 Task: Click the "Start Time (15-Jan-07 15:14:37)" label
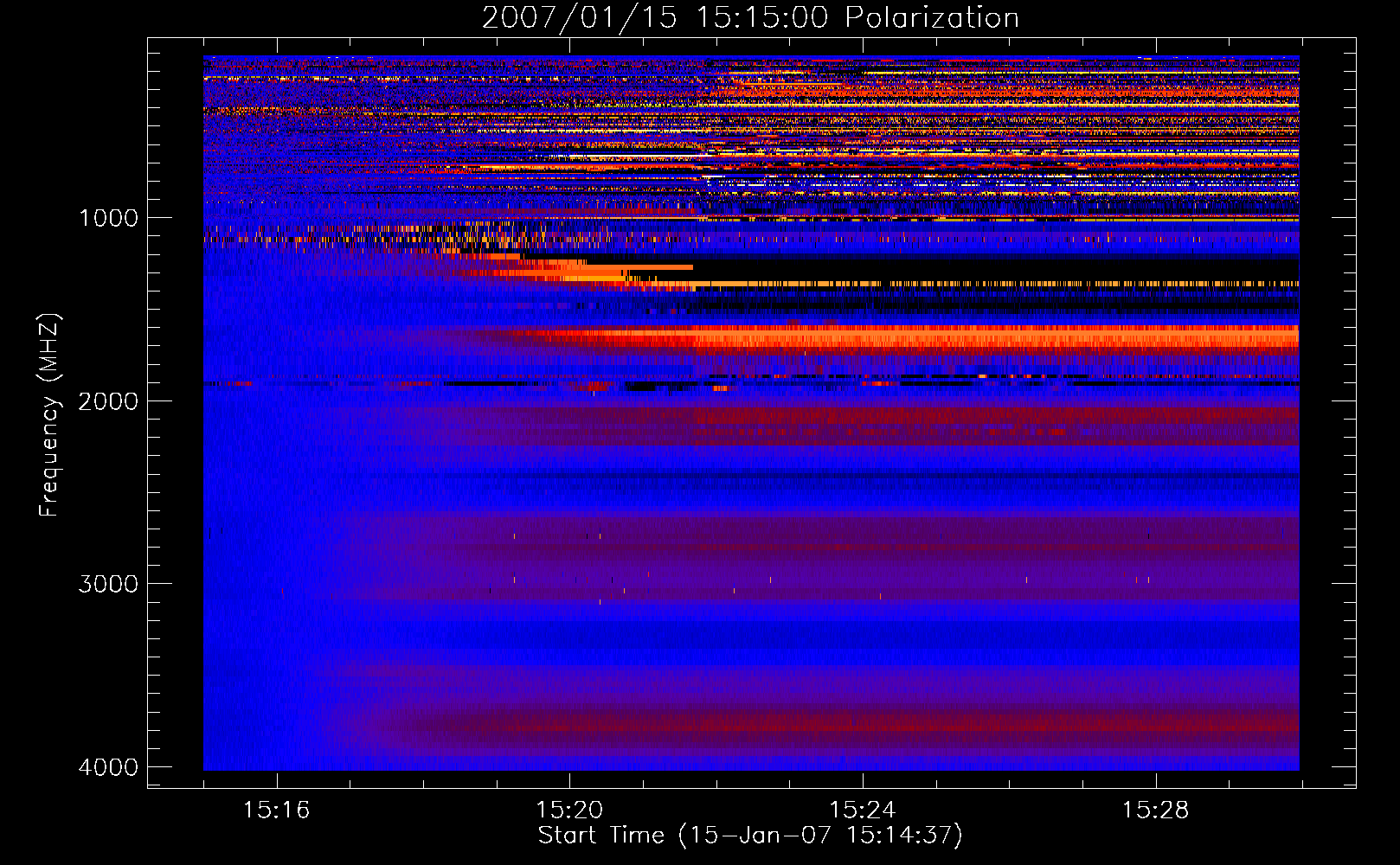pyautogui.click(x=750, y=836)
